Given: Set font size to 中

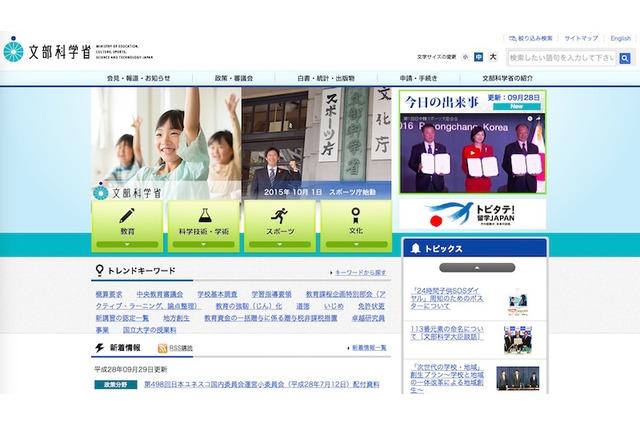Looking at the screenshot, I should tap(478, 57).
